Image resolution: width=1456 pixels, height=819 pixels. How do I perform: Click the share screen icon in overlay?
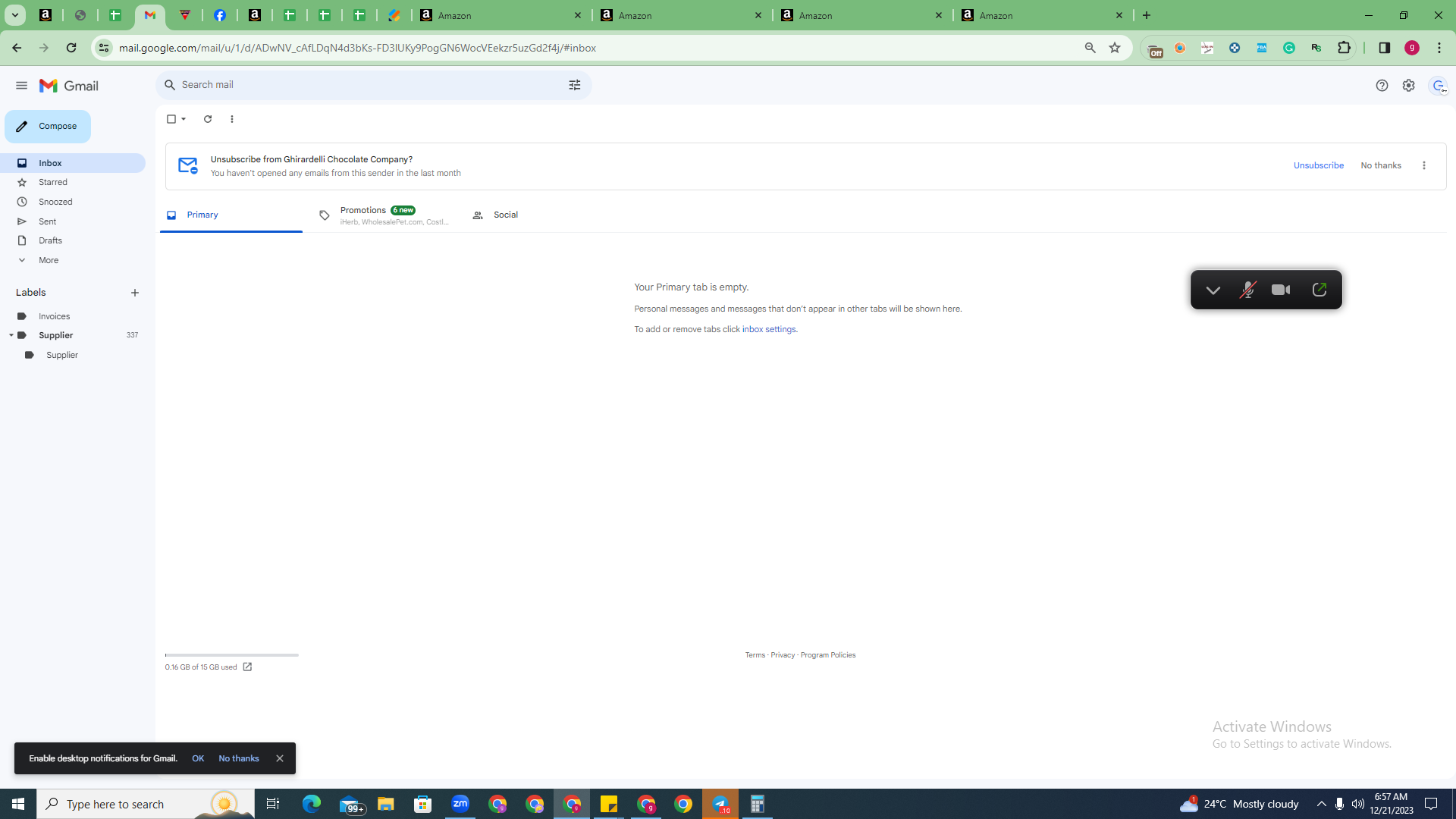pyautogui.click(x=1319, y=290)
